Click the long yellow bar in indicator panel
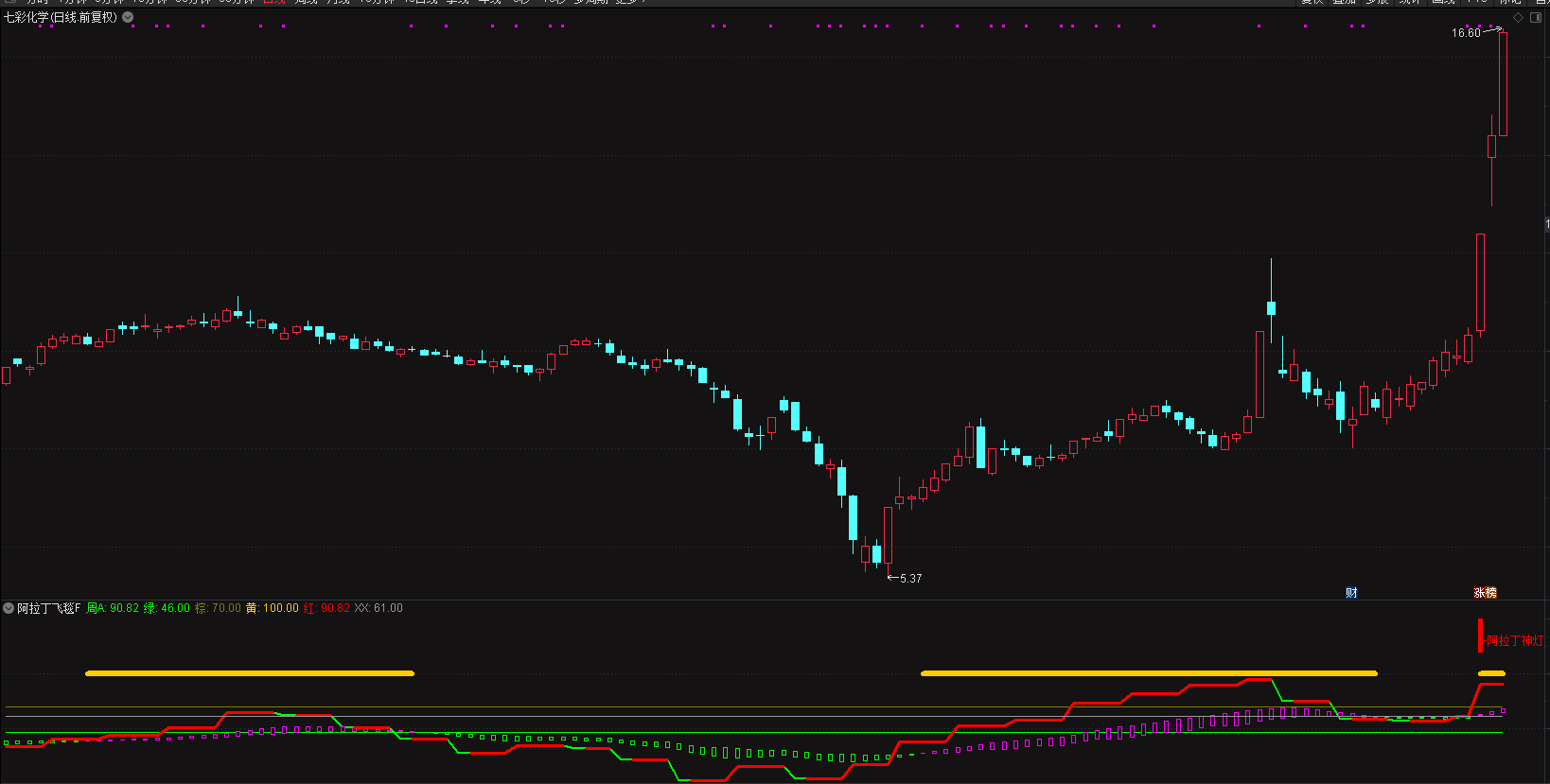 (1149, 673)
